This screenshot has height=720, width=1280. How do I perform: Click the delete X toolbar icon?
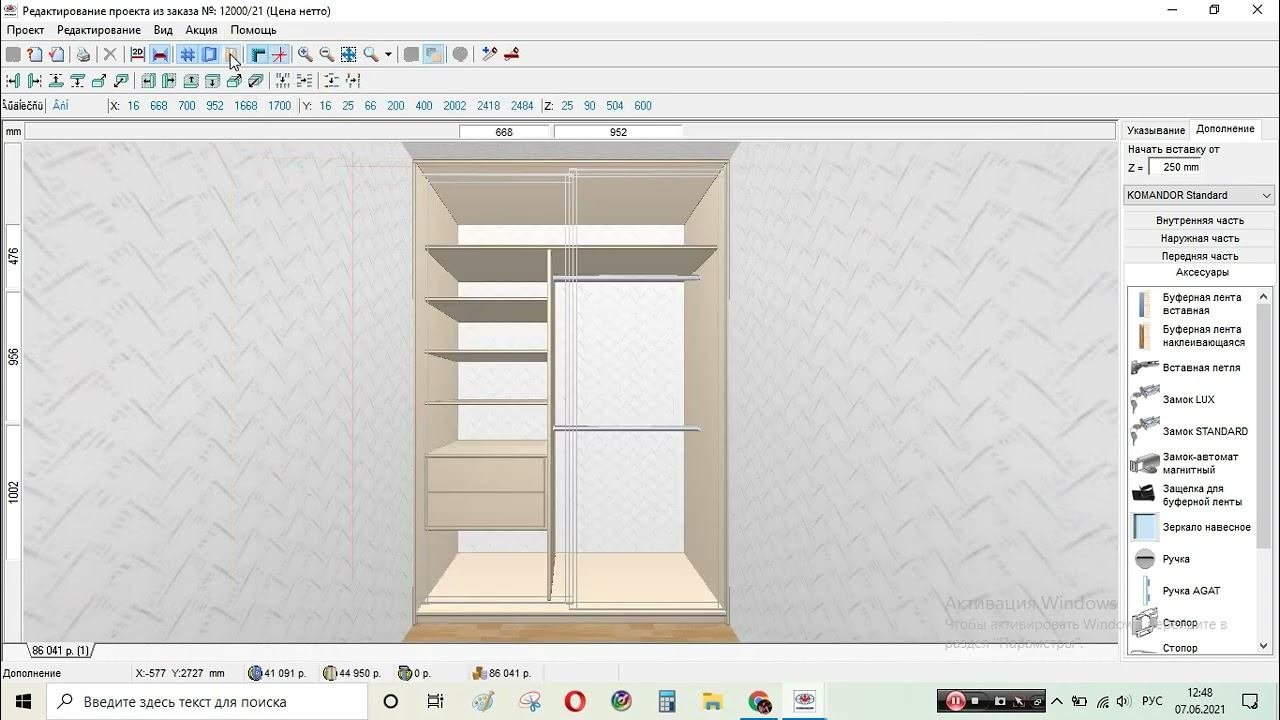(x=110, y=55)
